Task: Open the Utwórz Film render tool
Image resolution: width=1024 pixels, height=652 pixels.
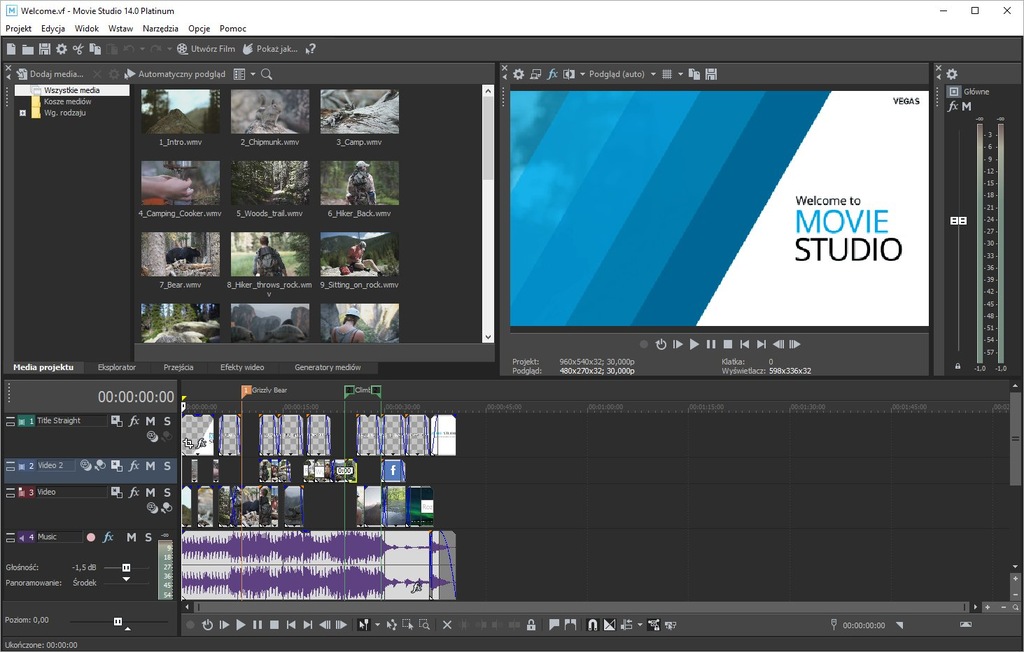Action: [205, 48]
